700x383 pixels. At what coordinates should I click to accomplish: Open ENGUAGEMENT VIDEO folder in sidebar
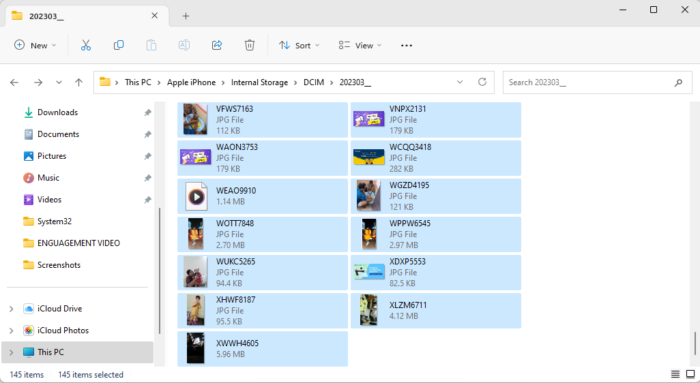point(79,243)
